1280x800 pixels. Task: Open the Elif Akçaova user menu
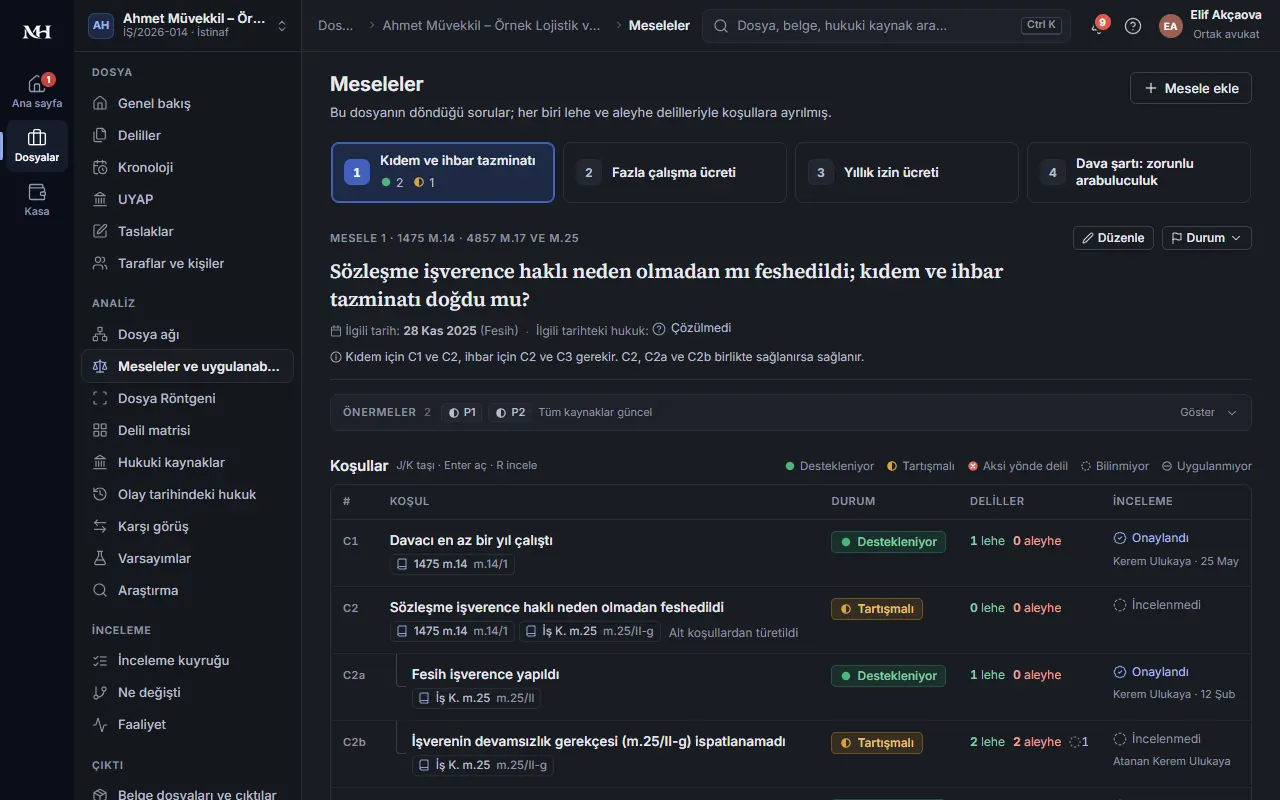(x=1209, y=26)
